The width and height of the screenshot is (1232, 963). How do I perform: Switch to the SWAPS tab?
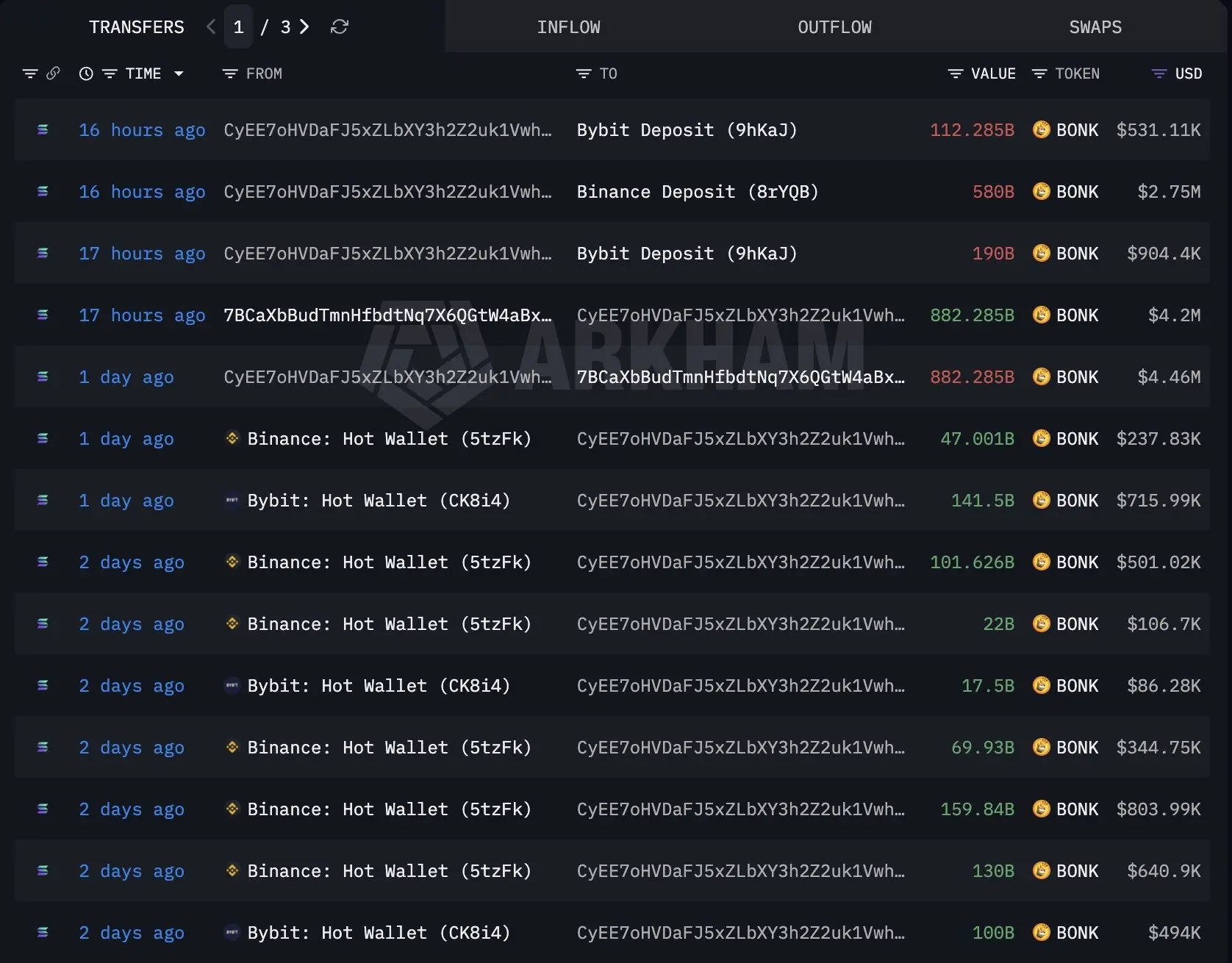[1095, 27]
